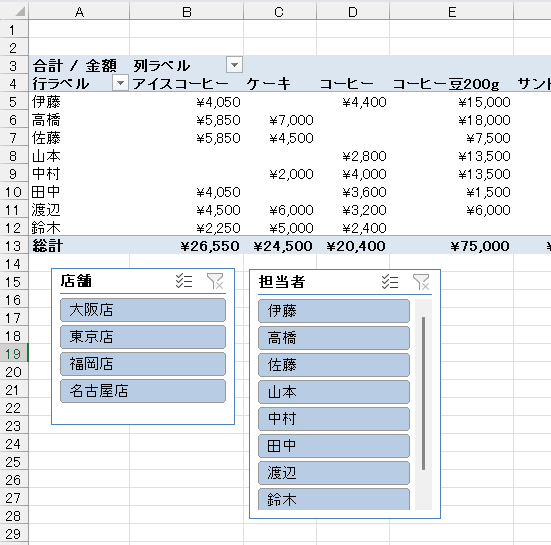Screen dimensions: 551x545
Task: Select entire sheet with corner triangle
Action: tap(20, 12)
